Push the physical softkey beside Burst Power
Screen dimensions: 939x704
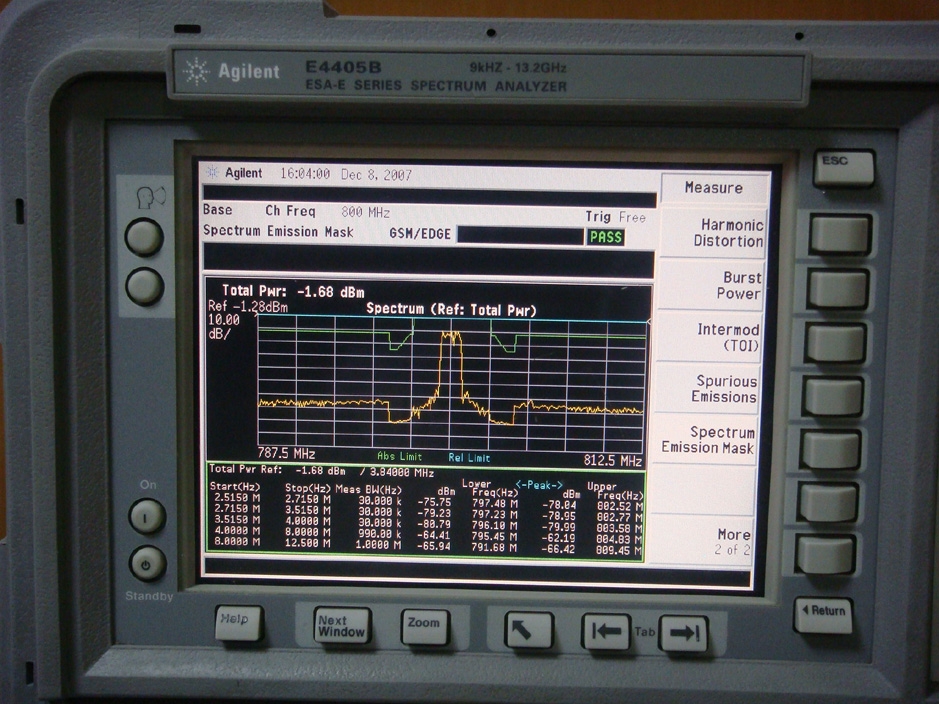click(x=838, y=289)
